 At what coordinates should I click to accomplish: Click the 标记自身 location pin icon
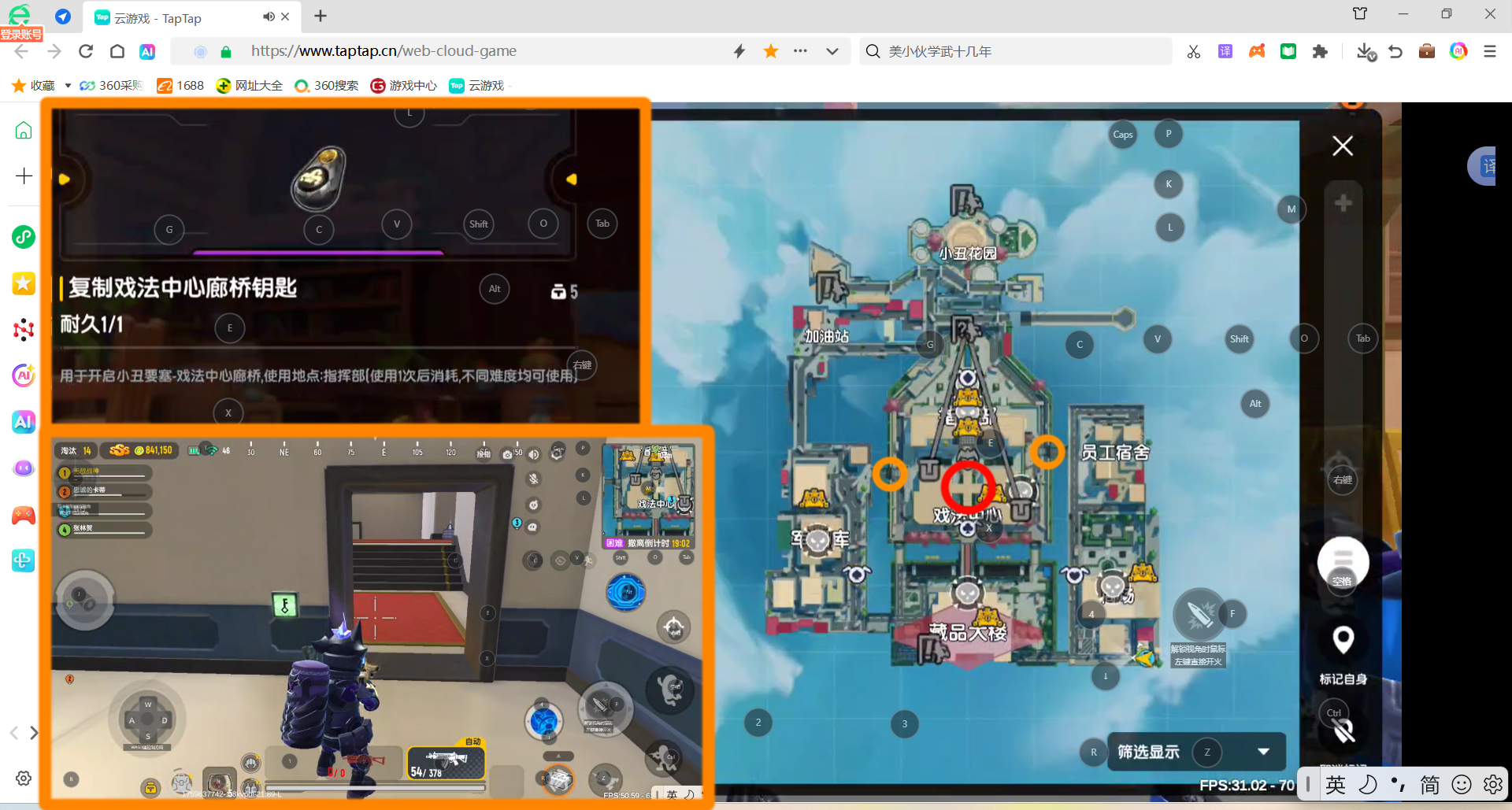pos(1343,639)
